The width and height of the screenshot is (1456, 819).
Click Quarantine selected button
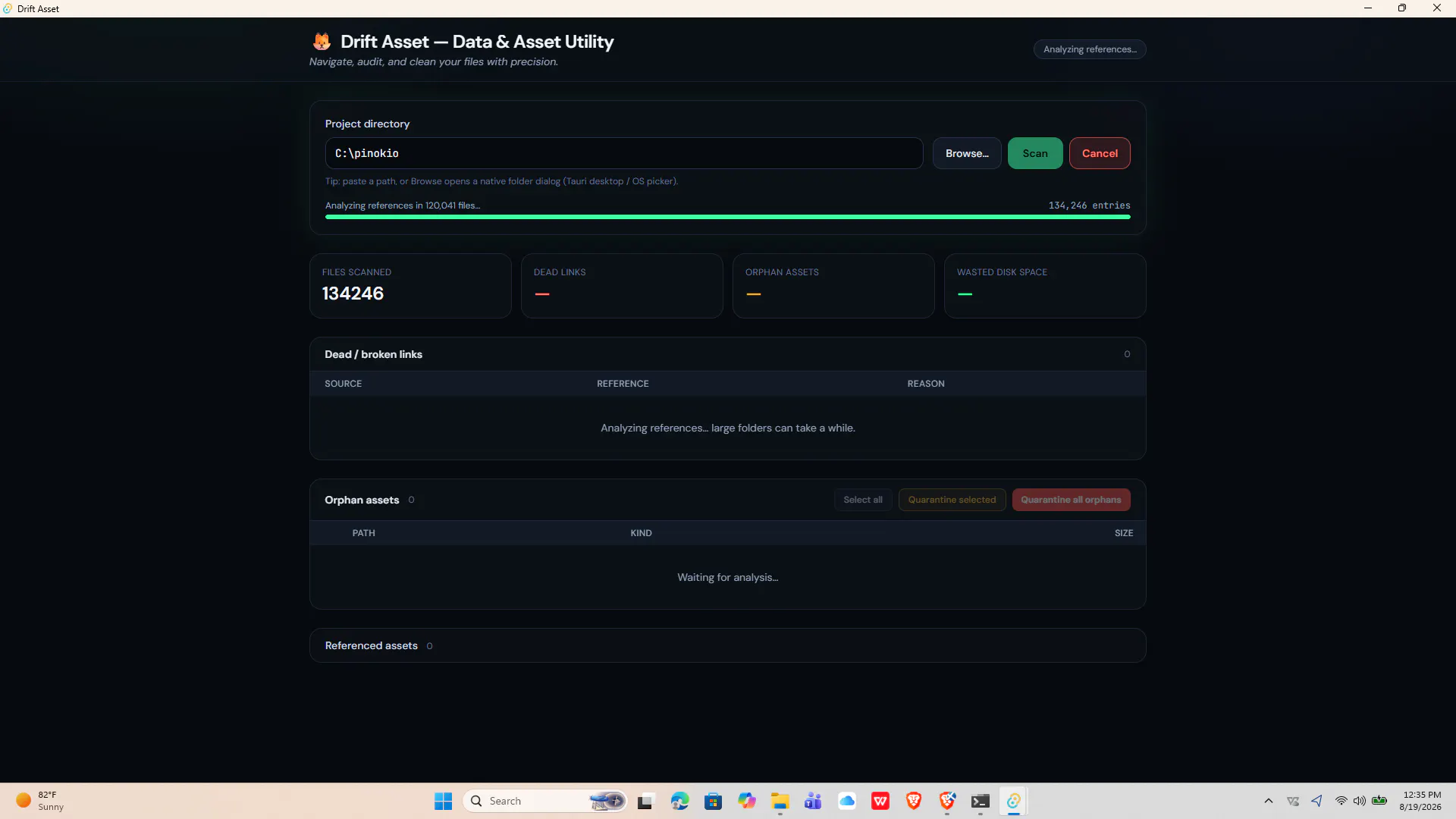(952, 500)
